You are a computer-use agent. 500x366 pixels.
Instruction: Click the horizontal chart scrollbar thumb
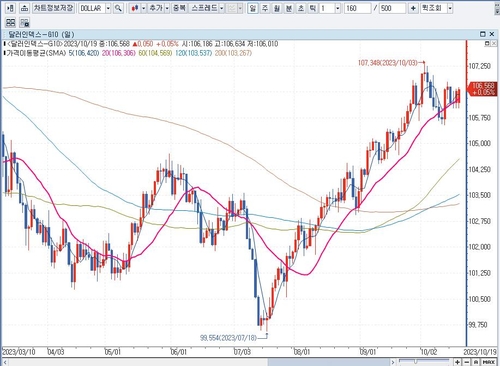(x=329, y=362)
